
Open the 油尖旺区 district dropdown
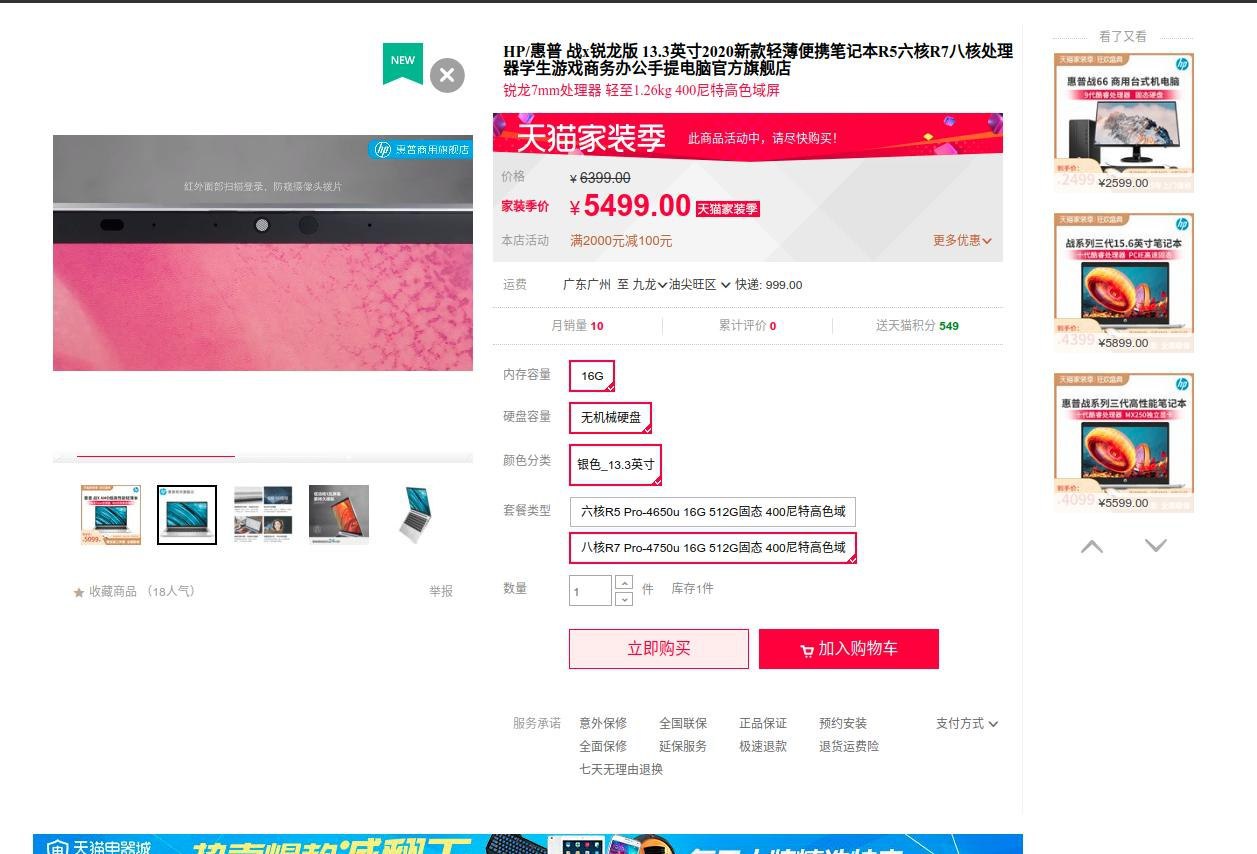[700, 285]
